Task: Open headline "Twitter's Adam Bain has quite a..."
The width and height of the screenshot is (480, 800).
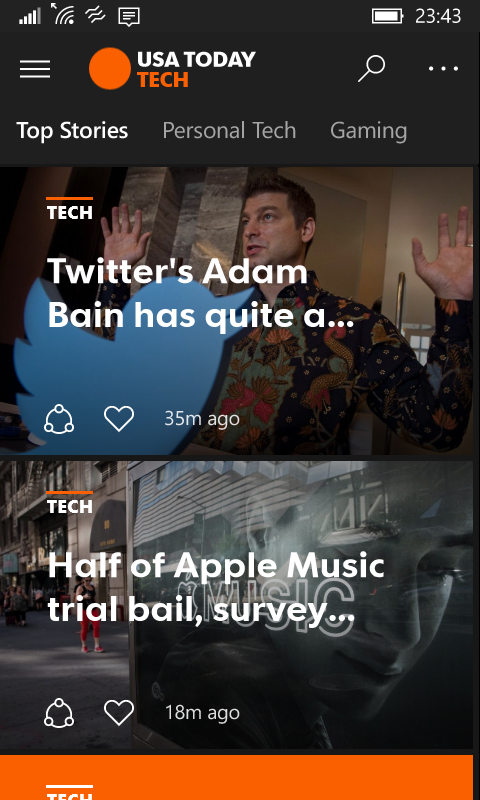Action: point(200,293)
